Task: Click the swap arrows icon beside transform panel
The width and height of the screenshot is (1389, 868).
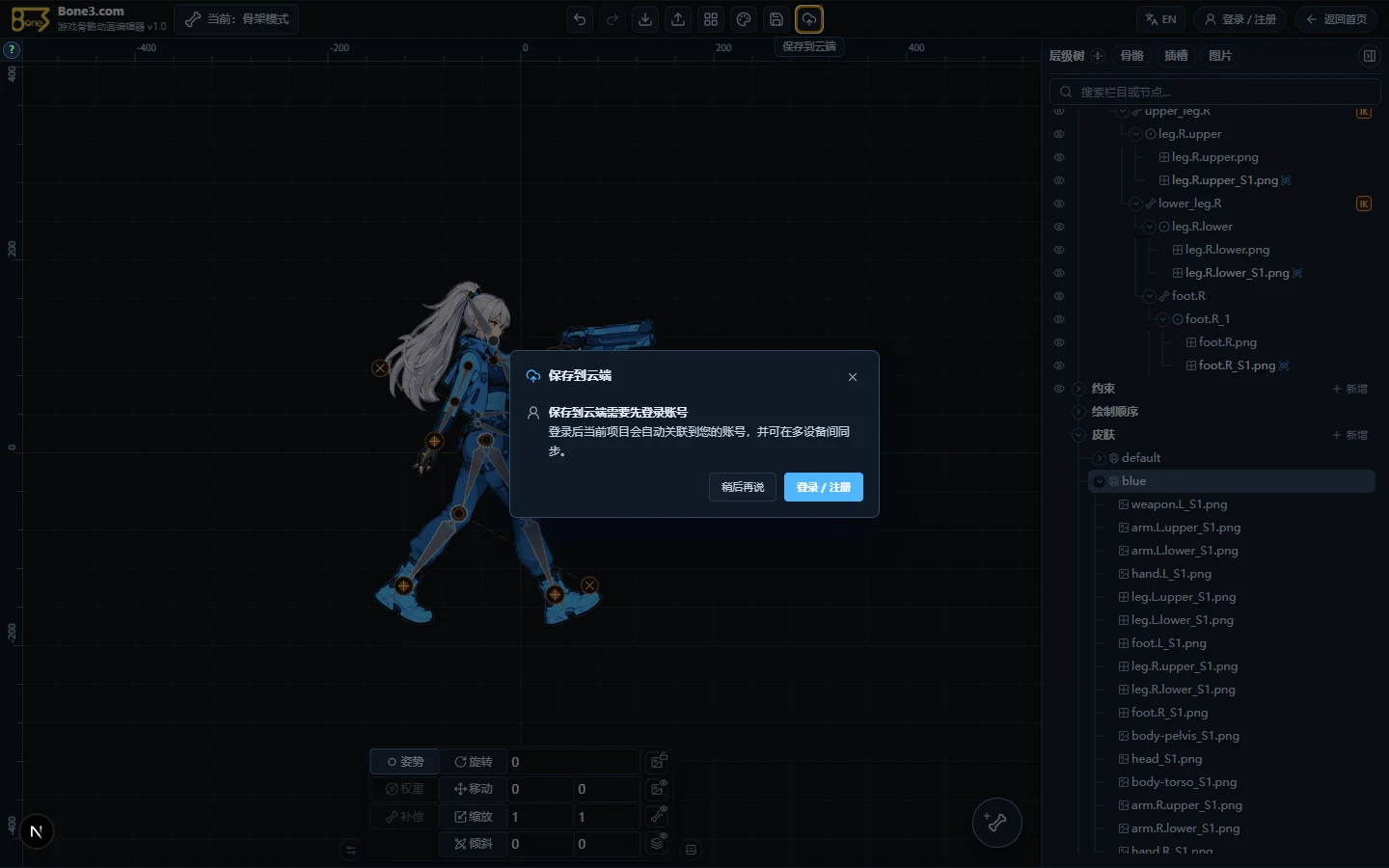Action: coord(351,850)
